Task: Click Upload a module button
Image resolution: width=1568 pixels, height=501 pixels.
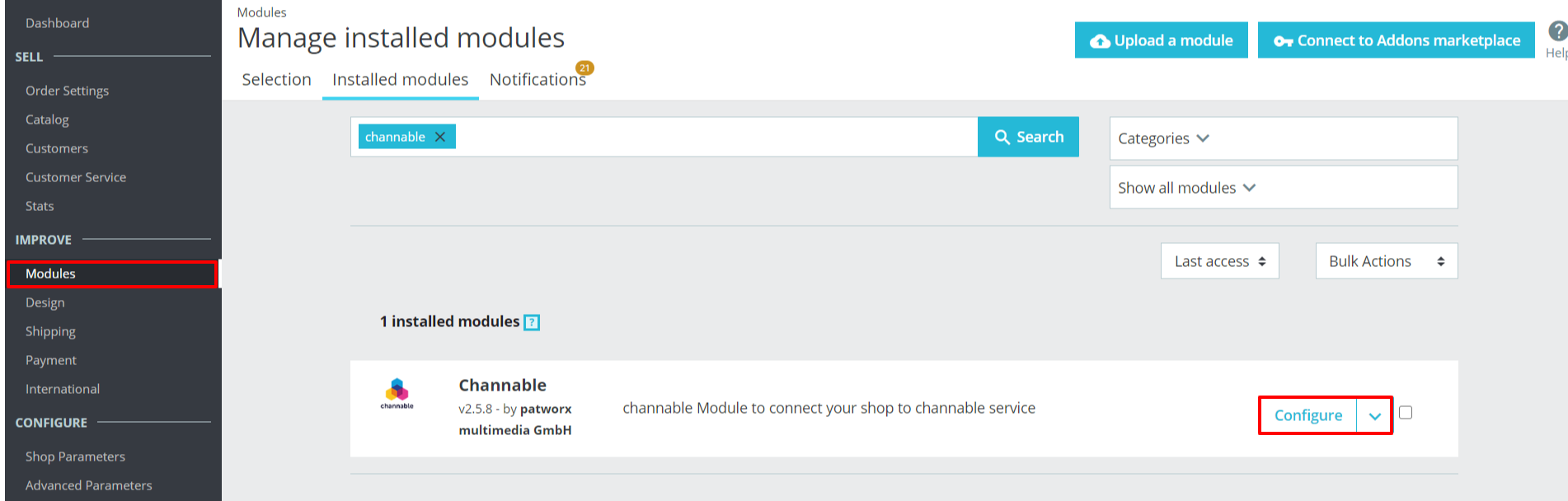Action: click(x=1161, y=40)
